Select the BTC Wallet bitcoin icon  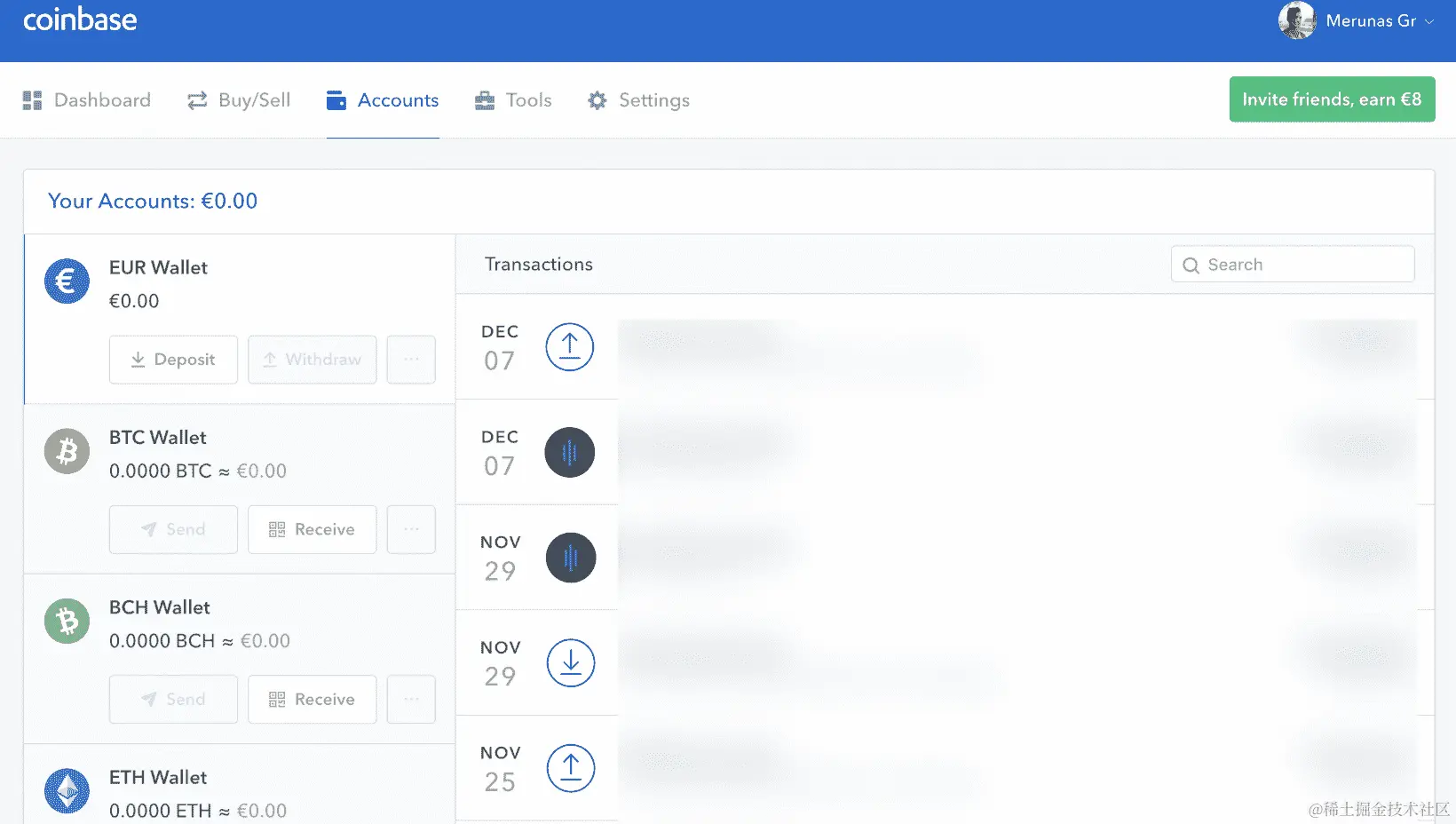tap(67, 451)
